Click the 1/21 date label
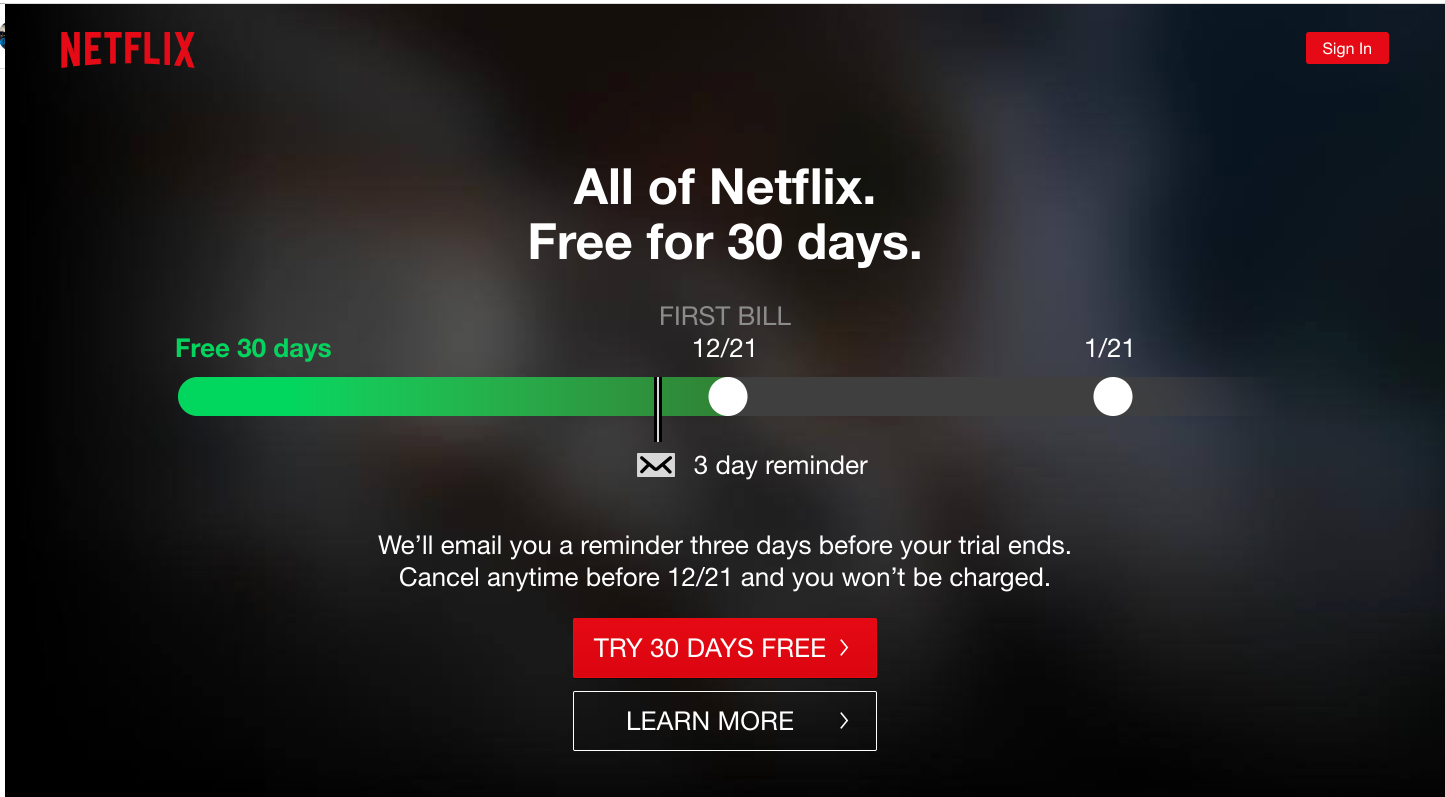The height and width of the screenshot is (797, 1445). [1109, 348]
